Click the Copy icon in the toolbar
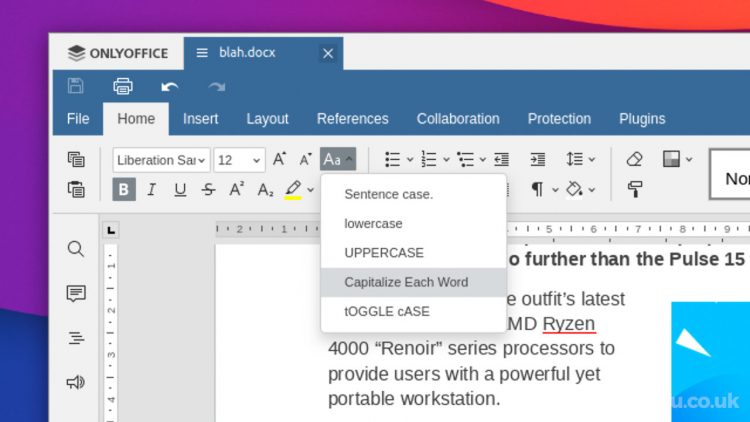This screenshot has width=750, height=422. pyautogui.click(x=76, y=159)
